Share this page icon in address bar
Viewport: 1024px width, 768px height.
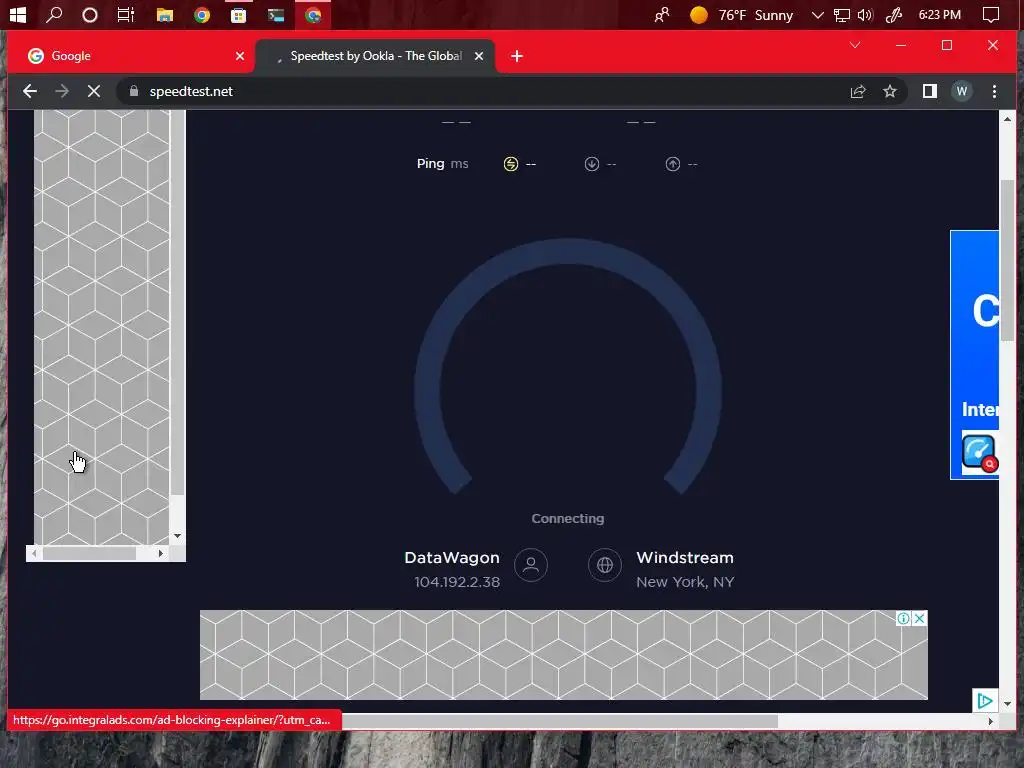pos(857,91)
